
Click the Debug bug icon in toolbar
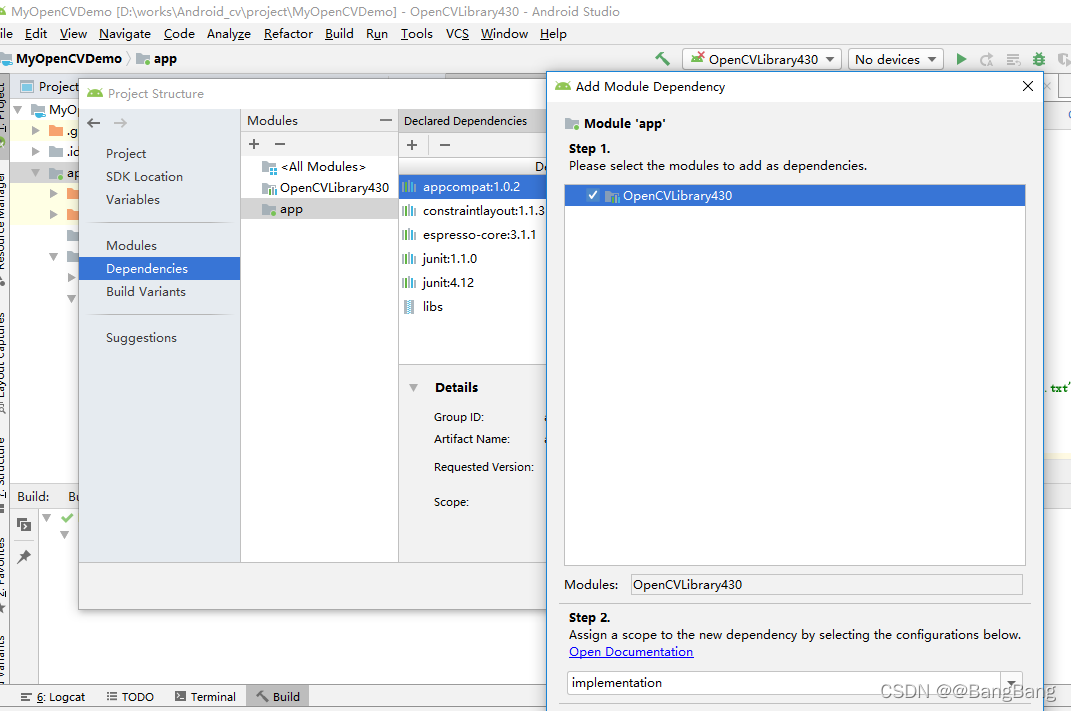(x=1039, y=59)
